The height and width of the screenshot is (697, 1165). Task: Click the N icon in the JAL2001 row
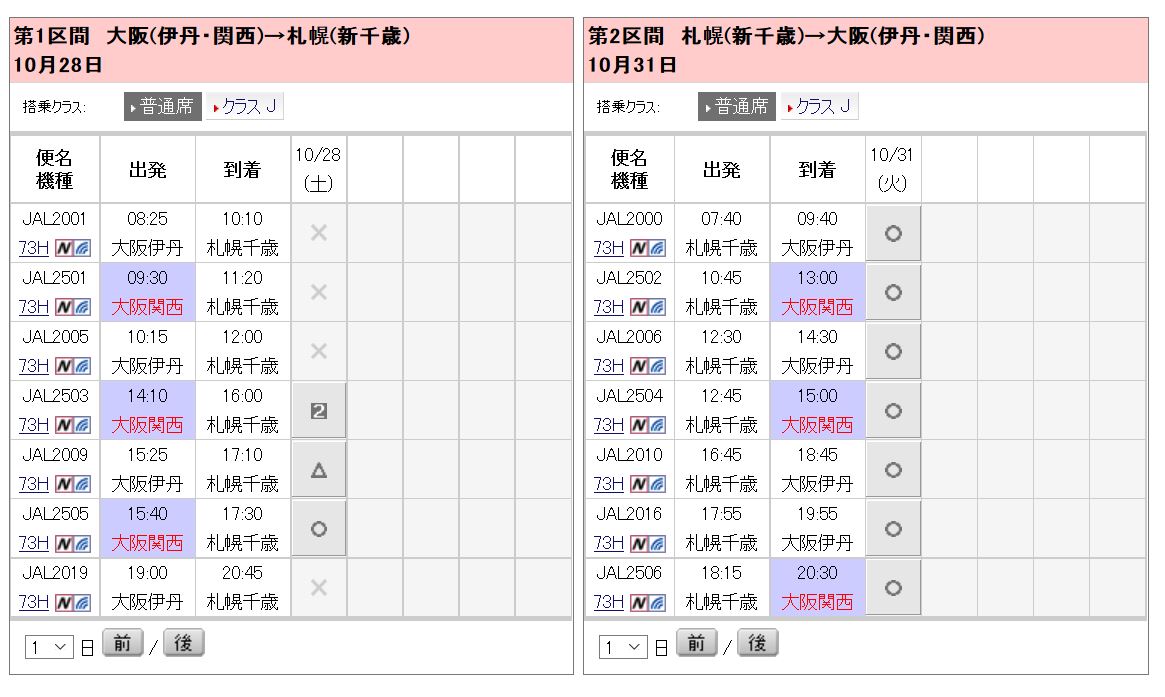[x=64, y=248]
